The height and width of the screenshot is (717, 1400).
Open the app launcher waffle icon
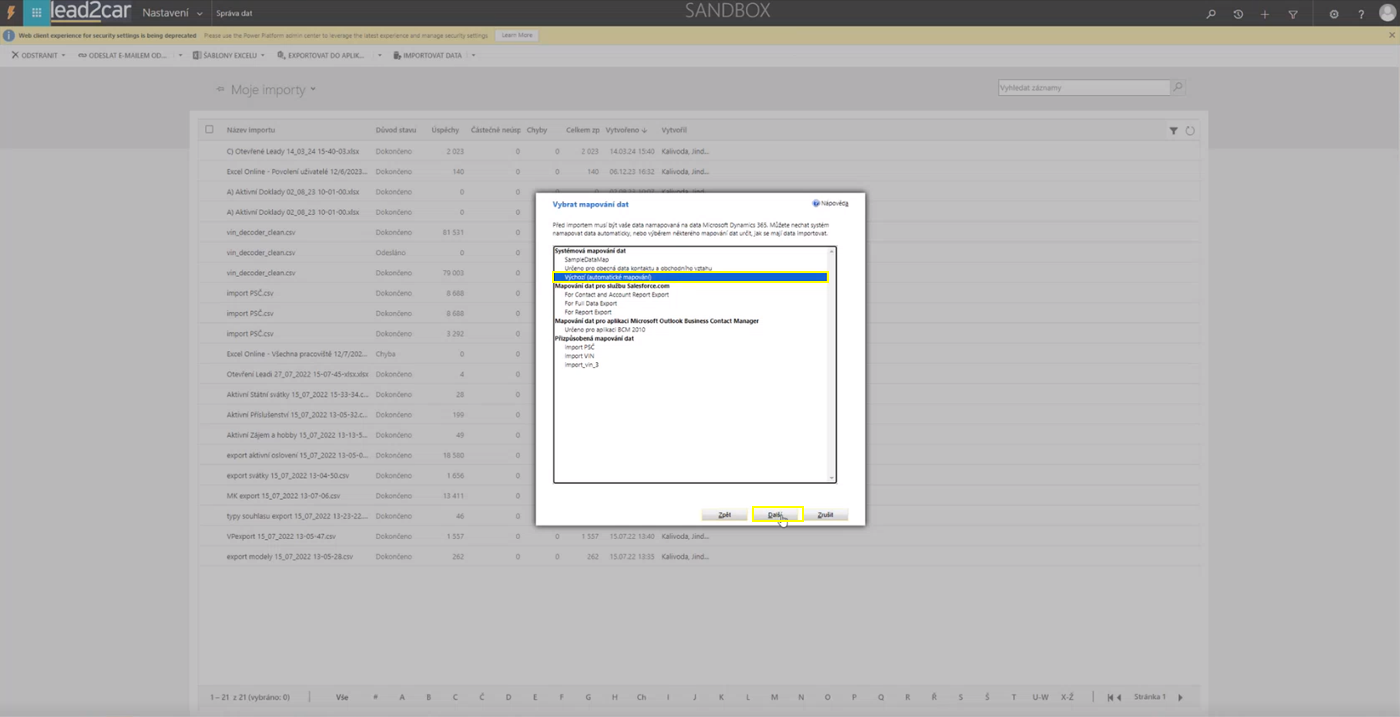[36, 13]
